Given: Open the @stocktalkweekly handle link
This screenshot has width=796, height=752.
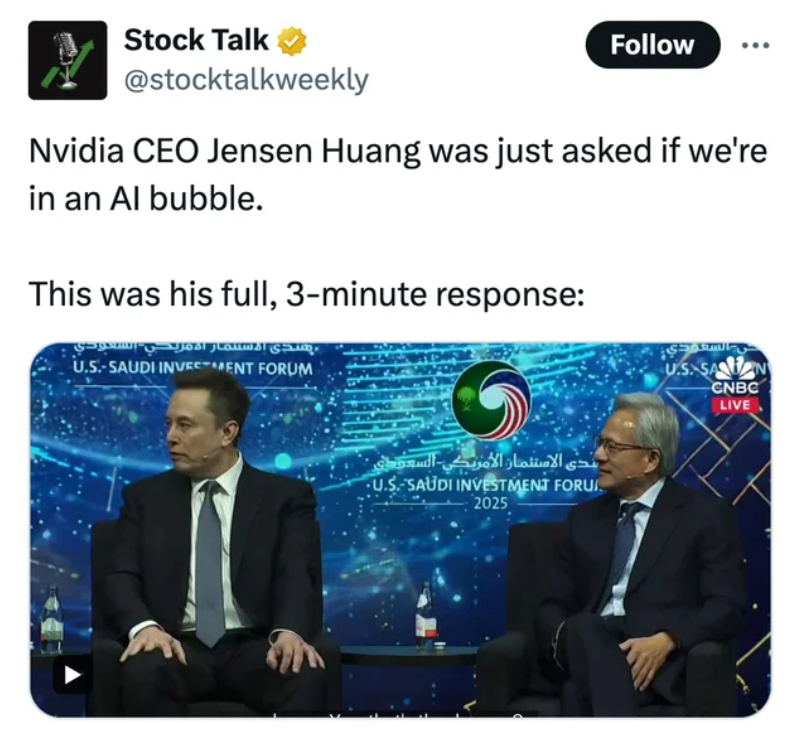Looking at the screenshot, I should (x=246, y=80).
